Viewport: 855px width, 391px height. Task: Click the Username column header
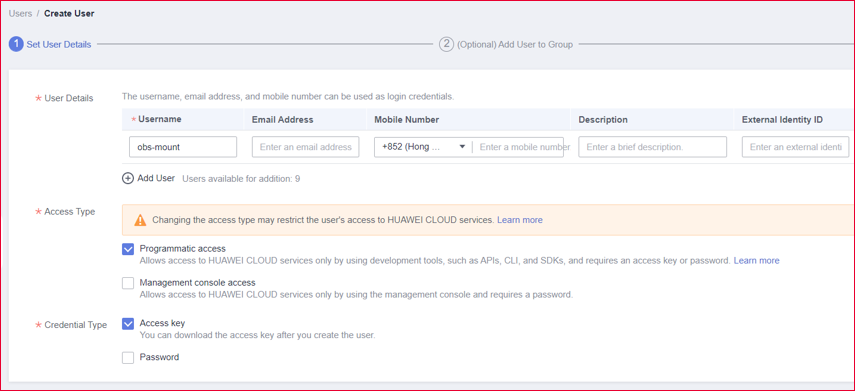[160, 119]
